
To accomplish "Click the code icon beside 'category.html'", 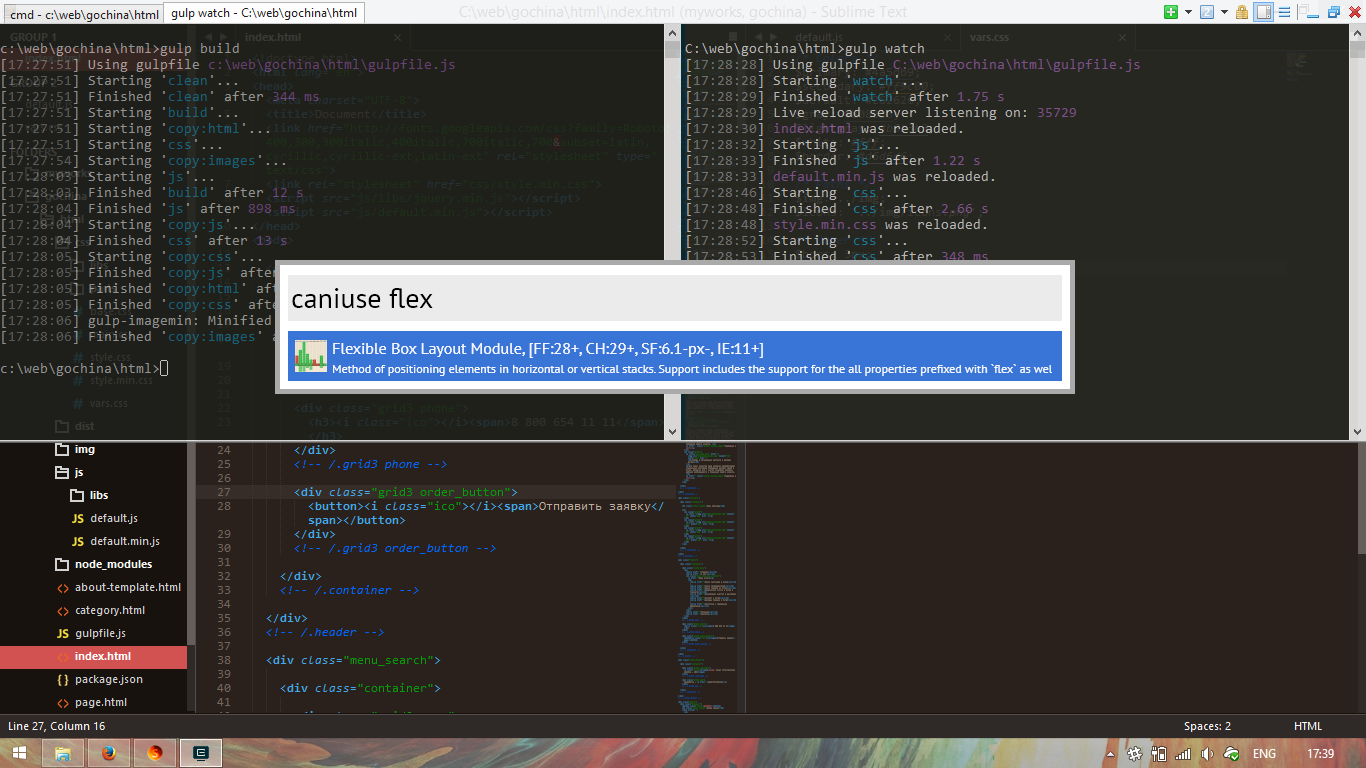I will tap(62, 610).
